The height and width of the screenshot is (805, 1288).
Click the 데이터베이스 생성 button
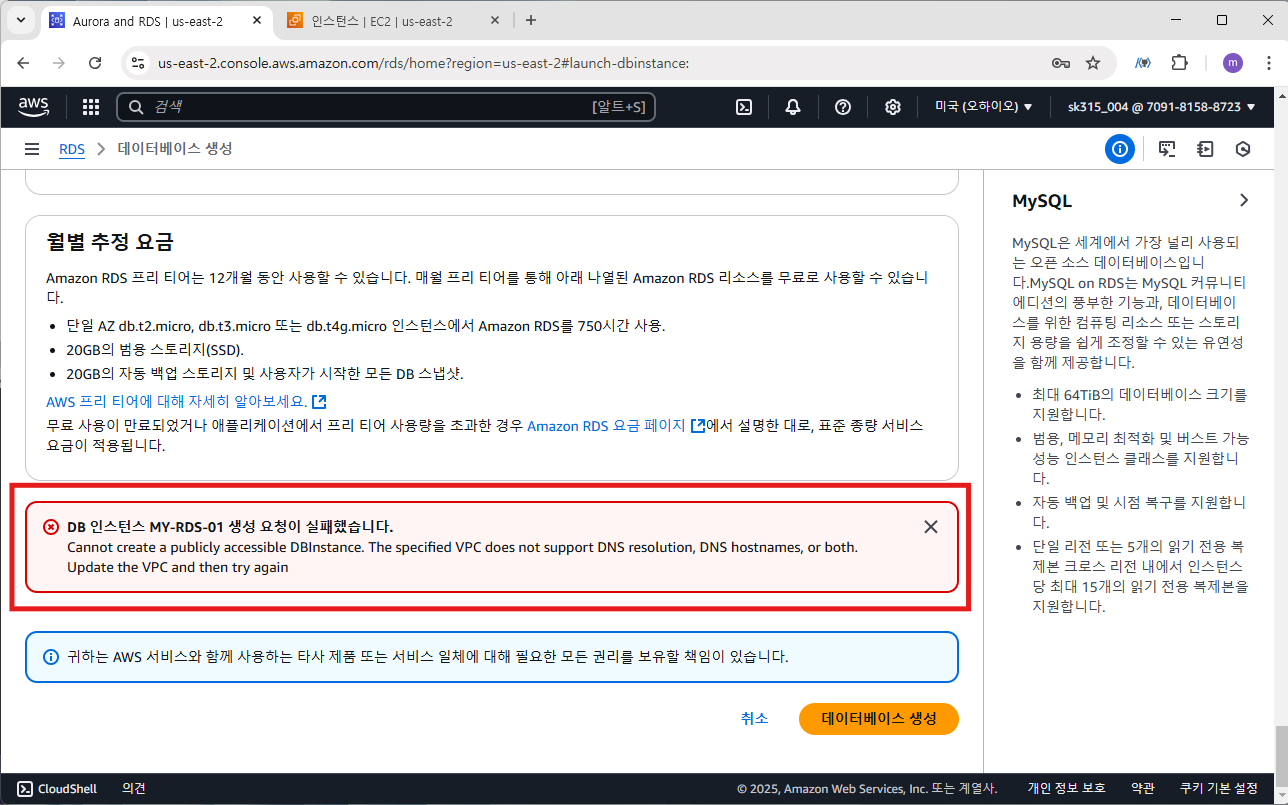click(x=879, y=719)
